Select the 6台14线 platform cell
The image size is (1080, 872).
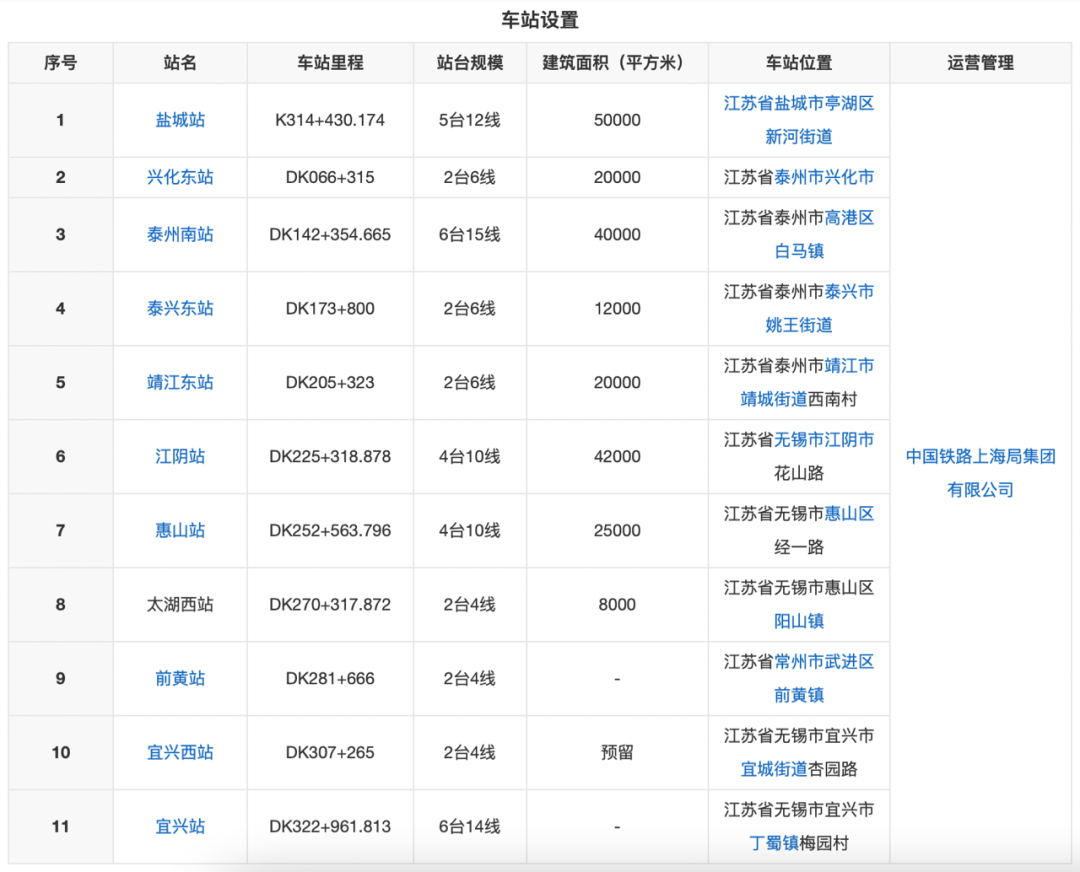pos(470,827)
